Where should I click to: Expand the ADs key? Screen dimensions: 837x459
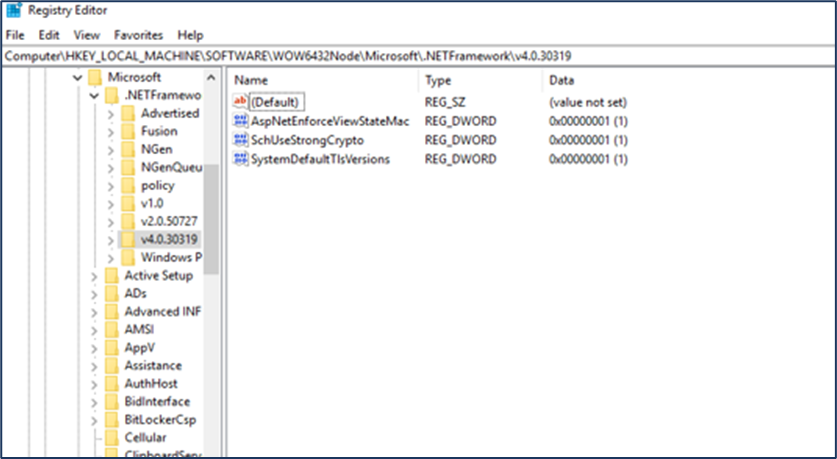pyautogui.click(x=94, y=294)
